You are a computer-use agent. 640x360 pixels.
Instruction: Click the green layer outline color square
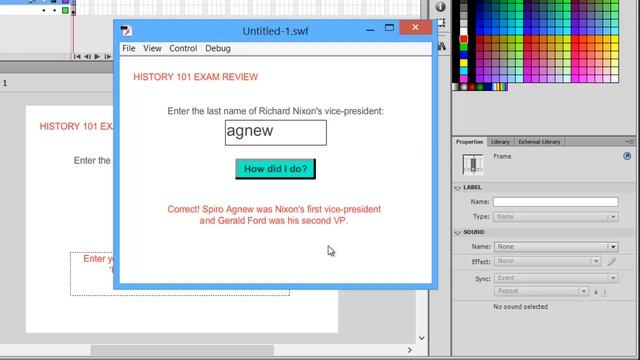tap(65, 10)
